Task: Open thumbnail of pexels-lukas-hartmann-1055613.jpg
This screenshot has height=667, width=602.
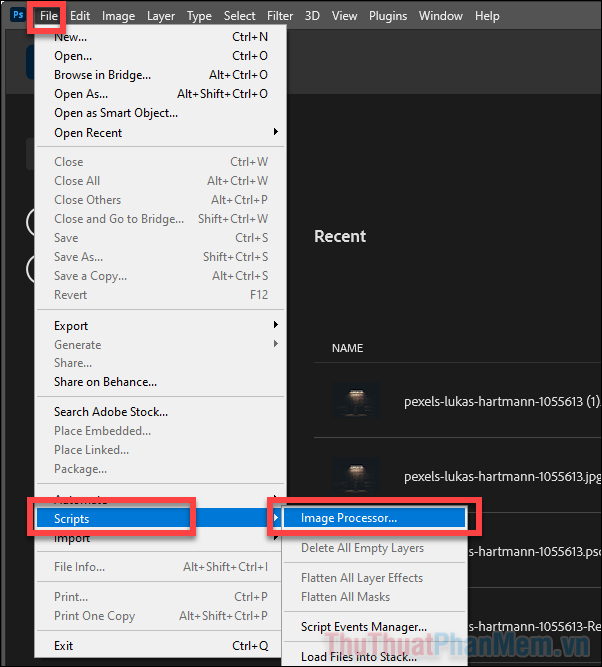Action: click(356, 476)
